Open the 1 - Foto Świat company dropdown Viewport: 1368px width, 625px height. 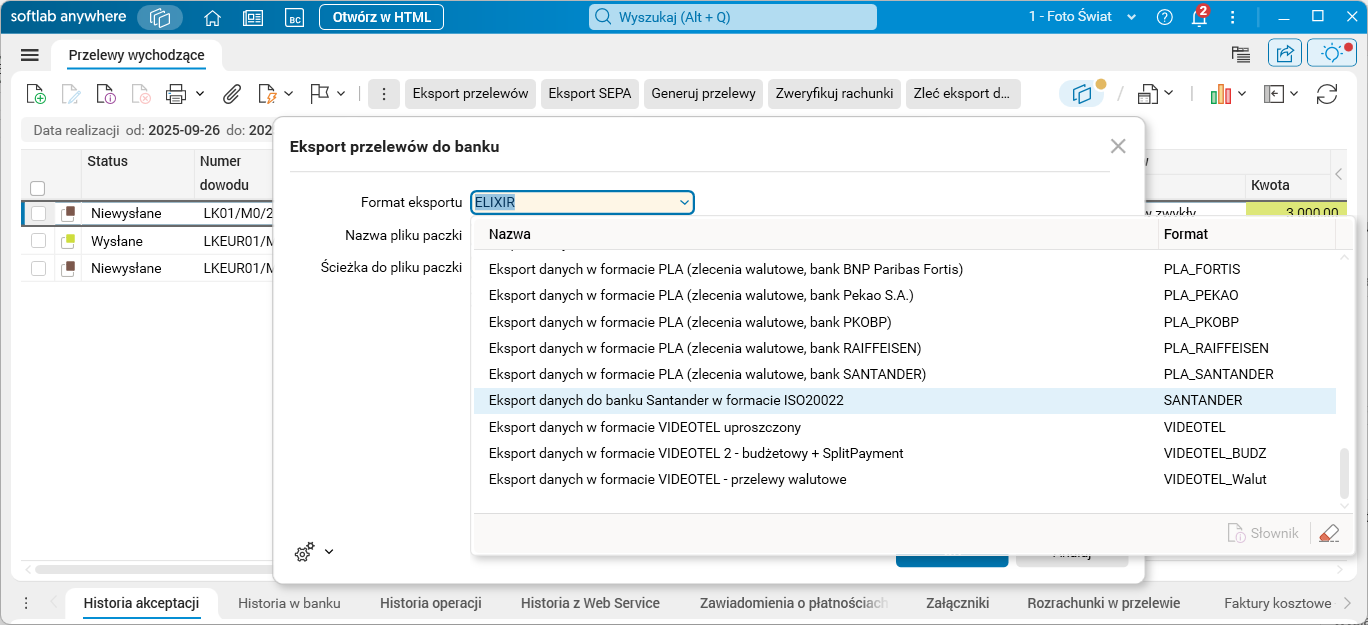(x=1083, y=17)
